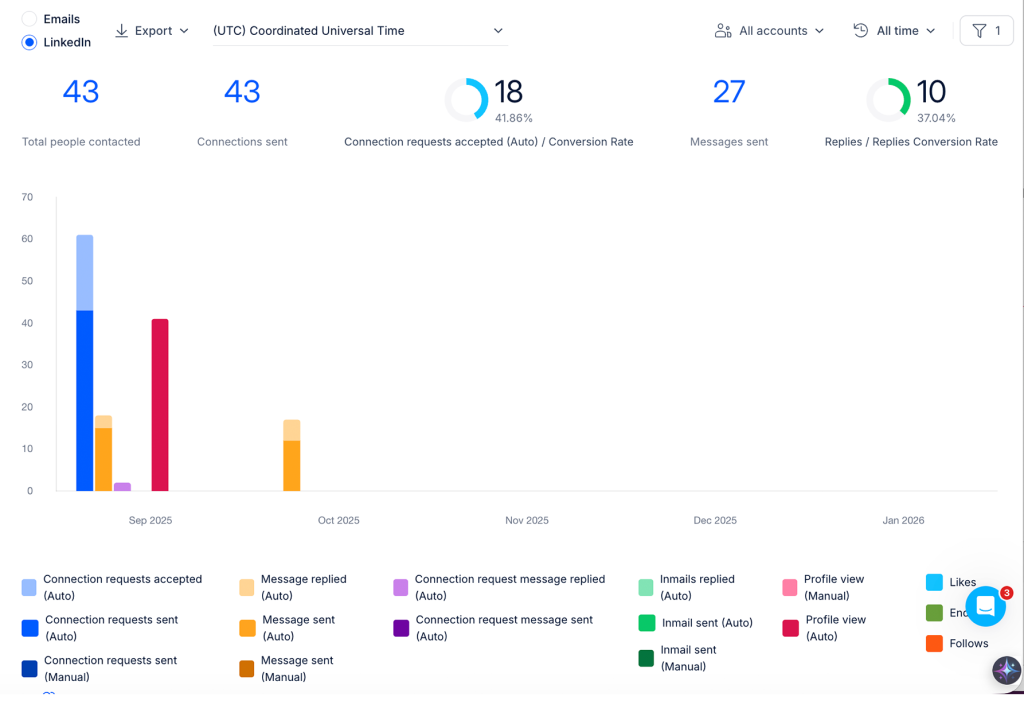Open the filter funnel icon
The height and width of the screenshot is (724, 1024).
[x=979, y=31]
